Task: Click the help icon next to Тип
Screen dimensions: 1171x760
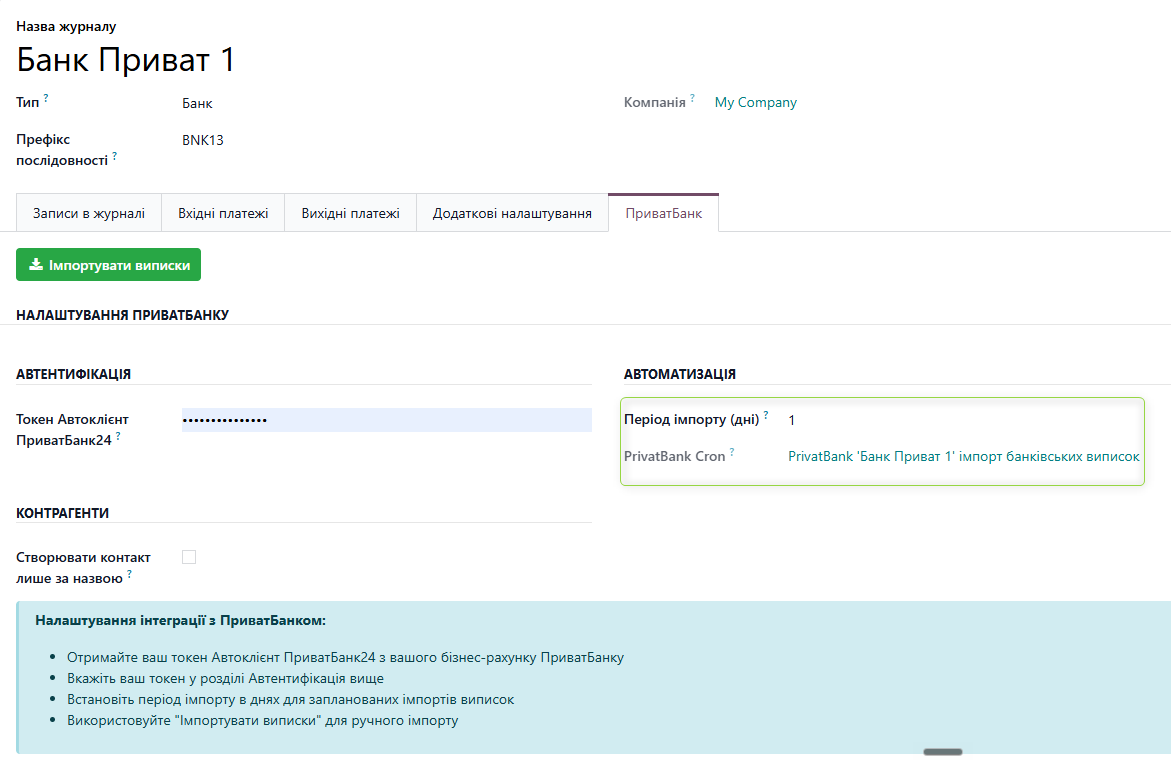Action: click(46, 97)
